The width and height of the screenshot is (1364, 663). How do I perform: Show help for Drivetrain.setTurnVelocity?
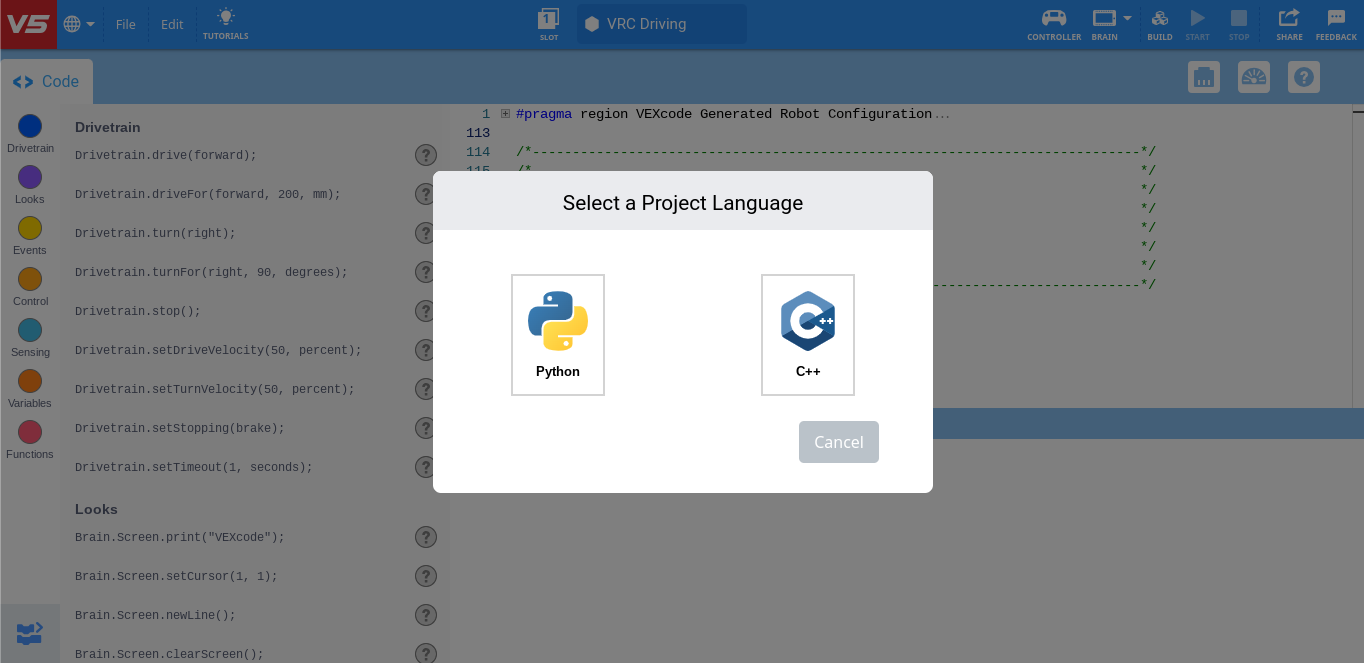point(426,389)
